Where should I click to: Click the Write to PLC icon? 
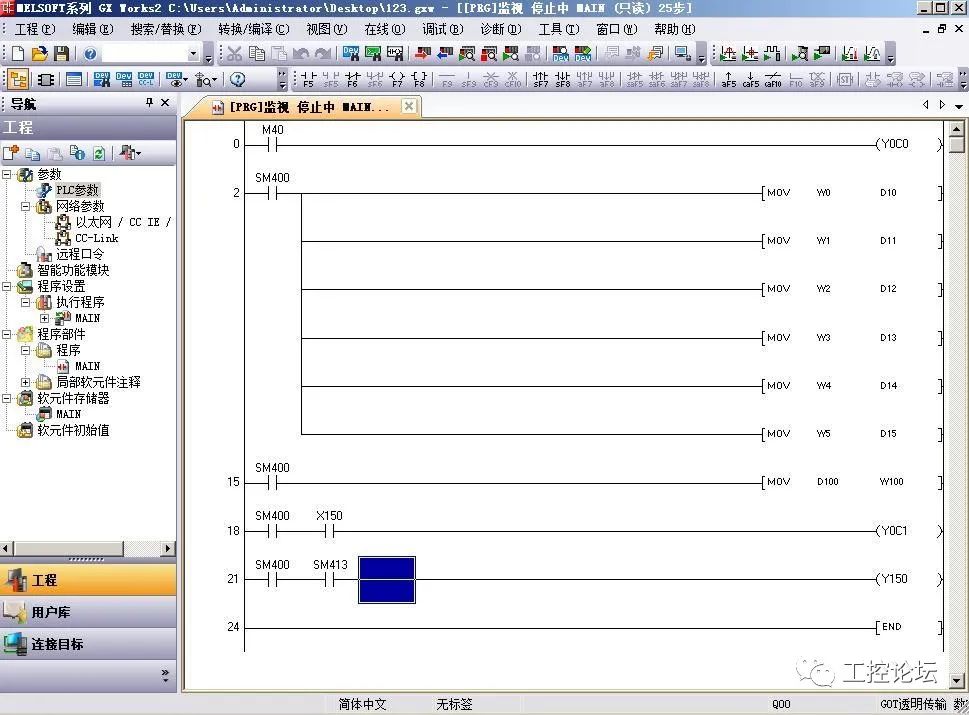423,54
